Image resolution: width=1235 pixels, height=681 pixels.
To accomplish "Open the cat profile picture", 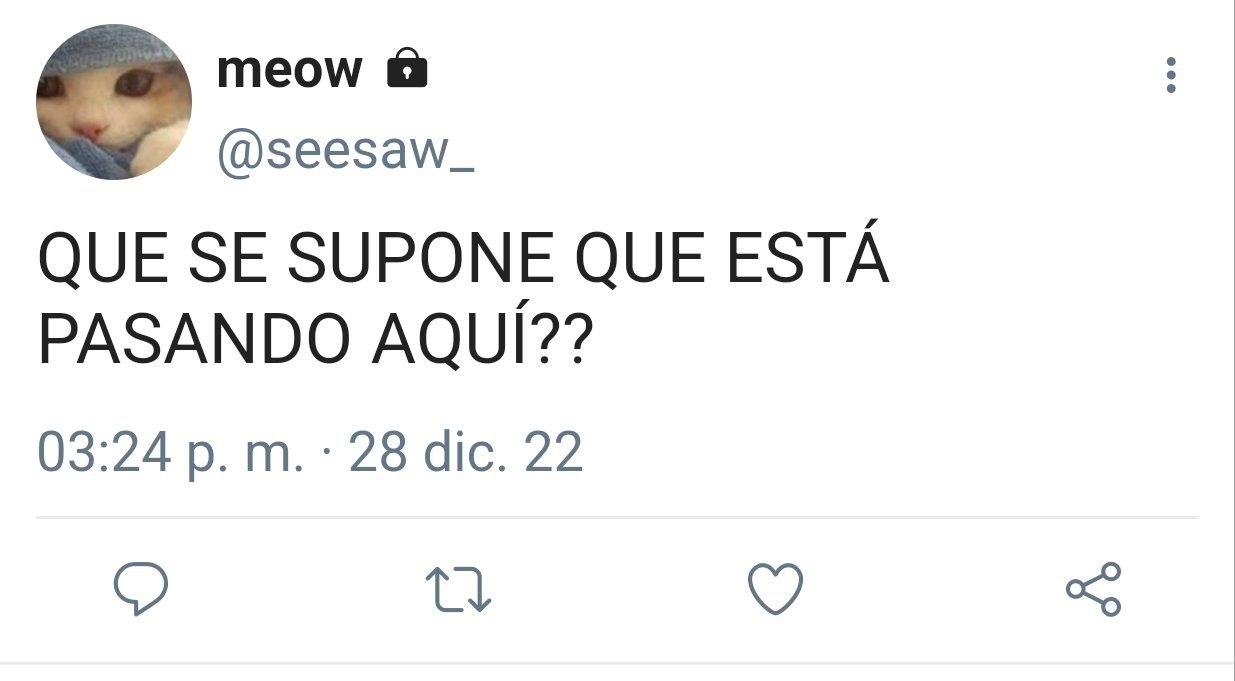I will tap(114, 102).
